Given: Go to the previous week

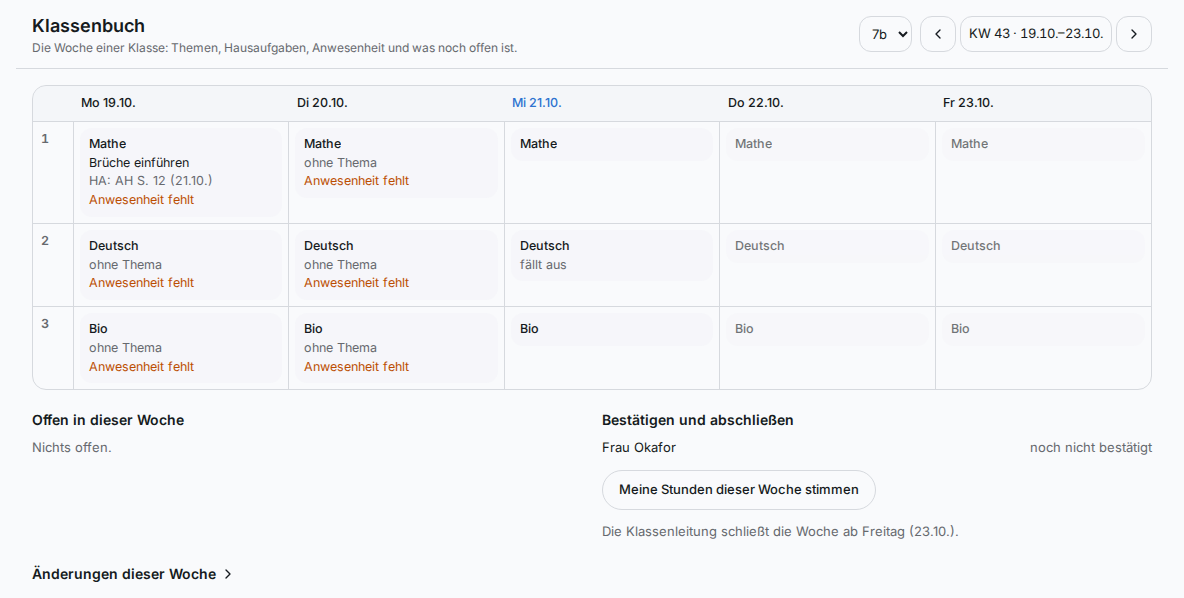Looking at the screenshot, I should tap(938, 34).
